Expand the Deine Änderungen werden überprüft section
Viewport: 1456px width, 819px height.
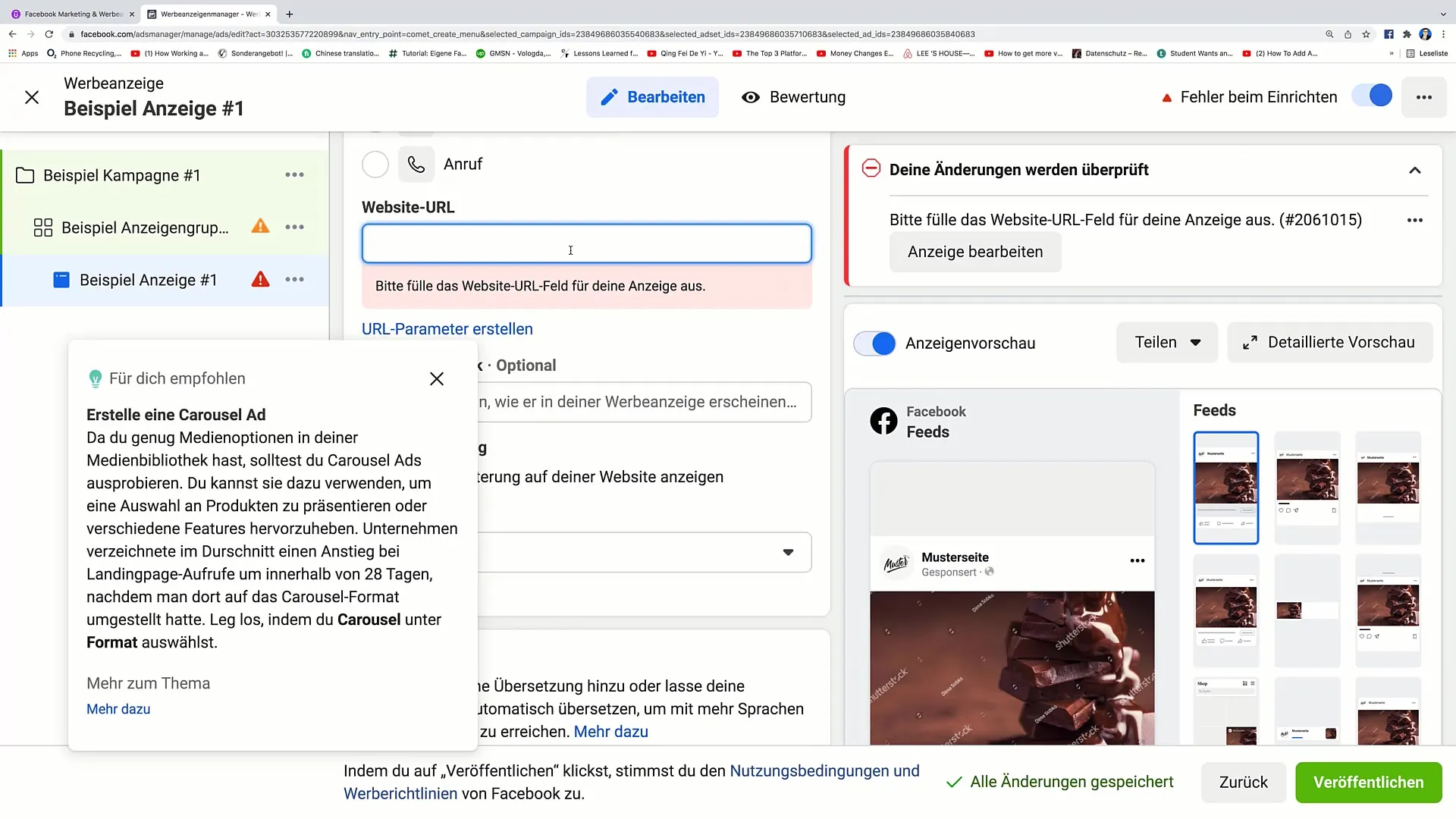1418,169
